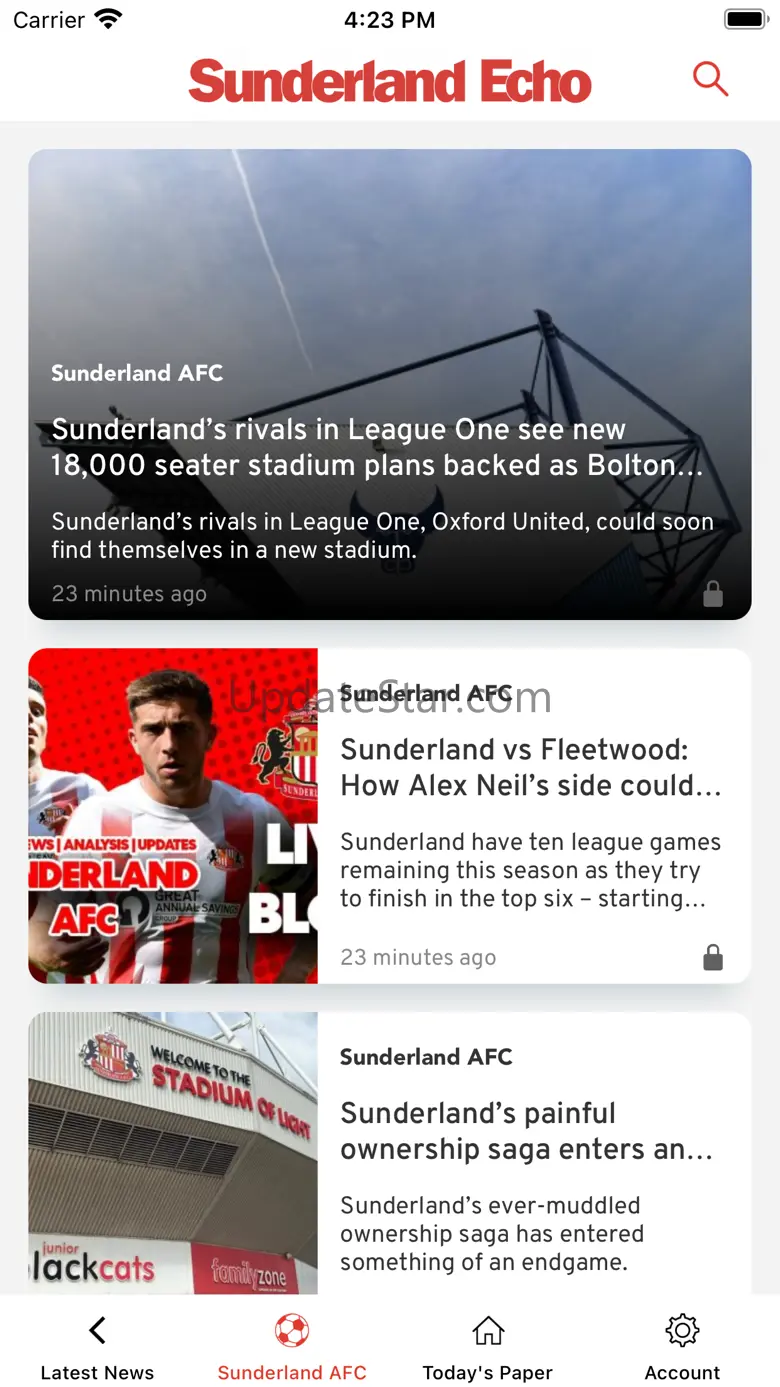Tap the Sunderland Echo logo
780x1387 pixels.
point(390,81)
